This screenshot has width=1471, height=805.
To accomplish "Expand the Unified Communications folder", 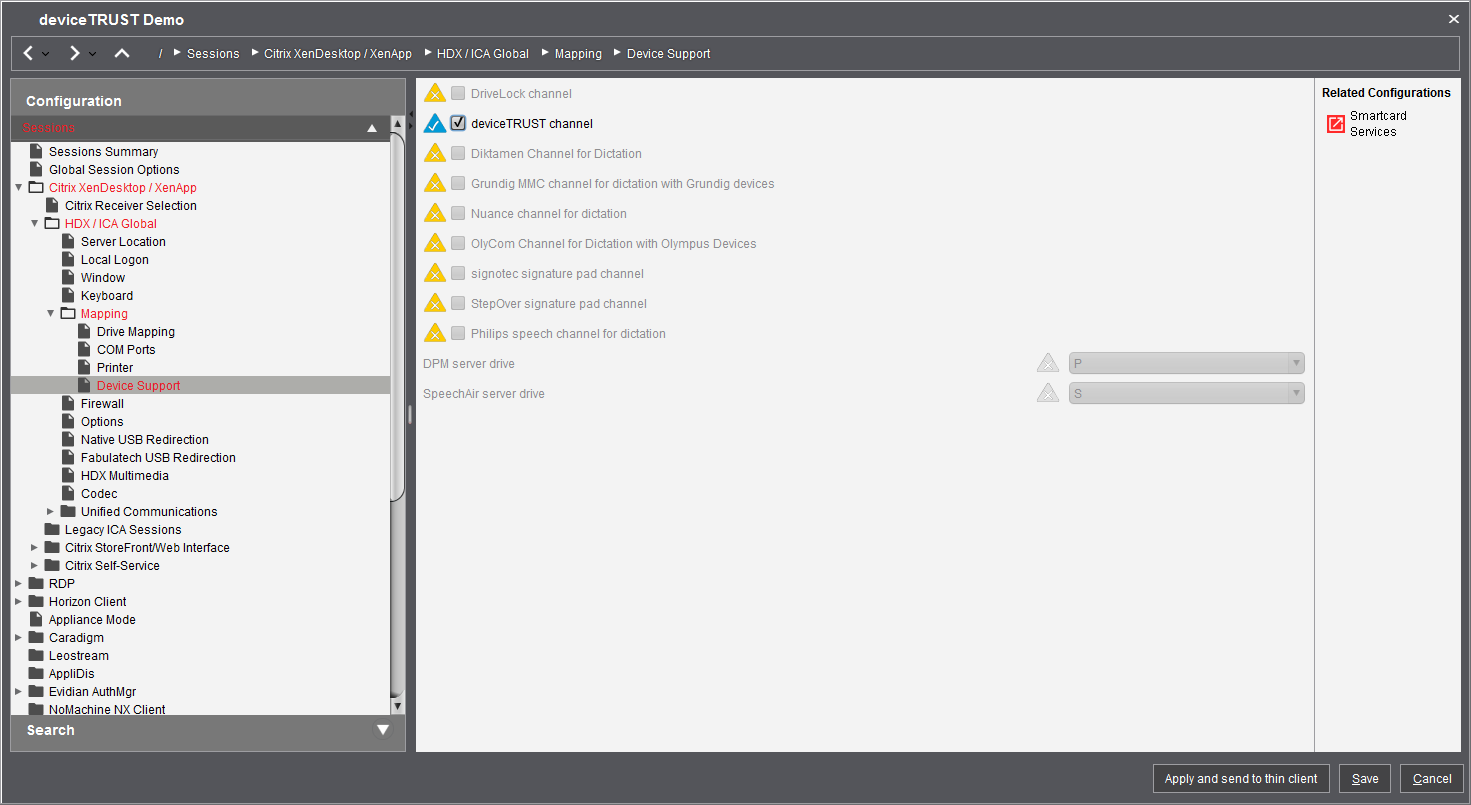I will [x=51, y=511].
